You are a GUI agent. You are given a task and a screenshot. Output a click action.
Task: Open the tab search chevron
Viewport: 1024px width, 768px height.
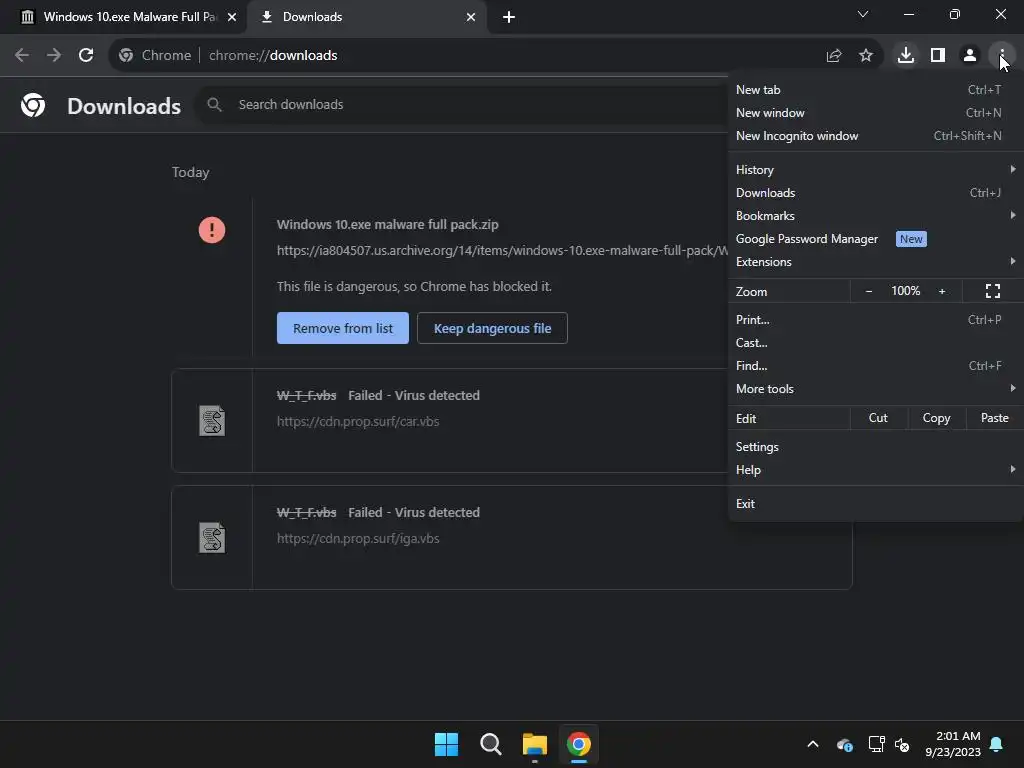pyautogui.click(x=863, y=14)
